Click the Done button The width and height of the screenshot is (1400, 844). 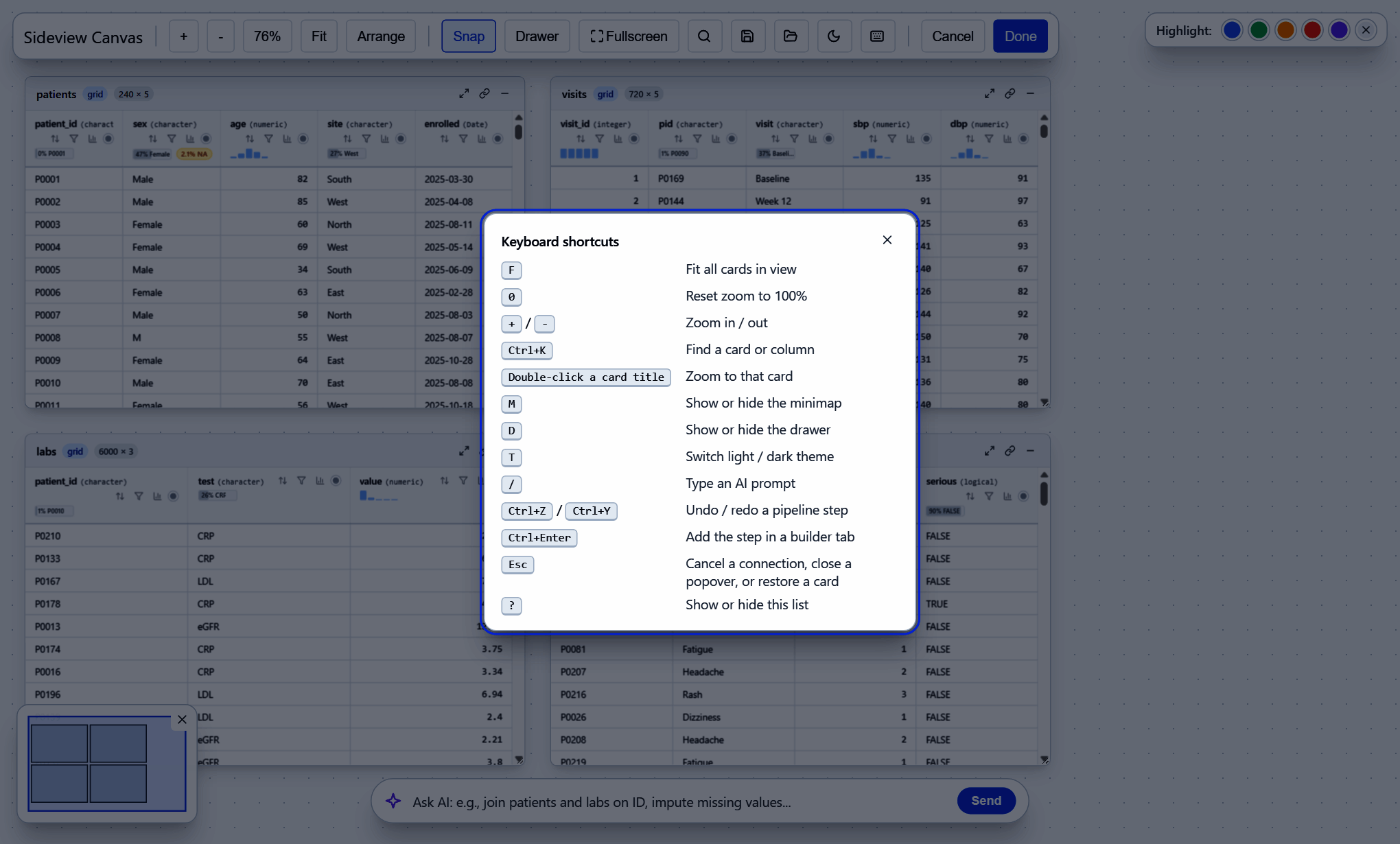click(1020, 36)
